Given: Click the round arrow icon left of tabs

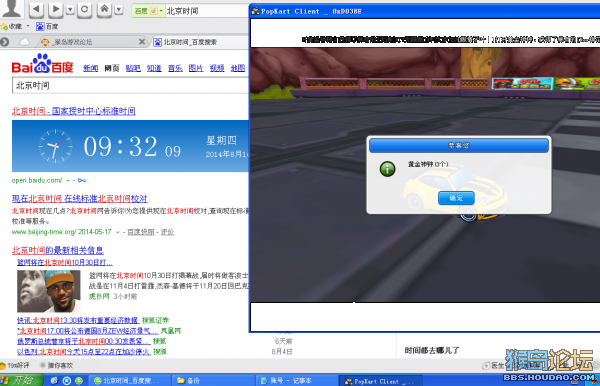Looking at the screenshot, I should [5, 42].
